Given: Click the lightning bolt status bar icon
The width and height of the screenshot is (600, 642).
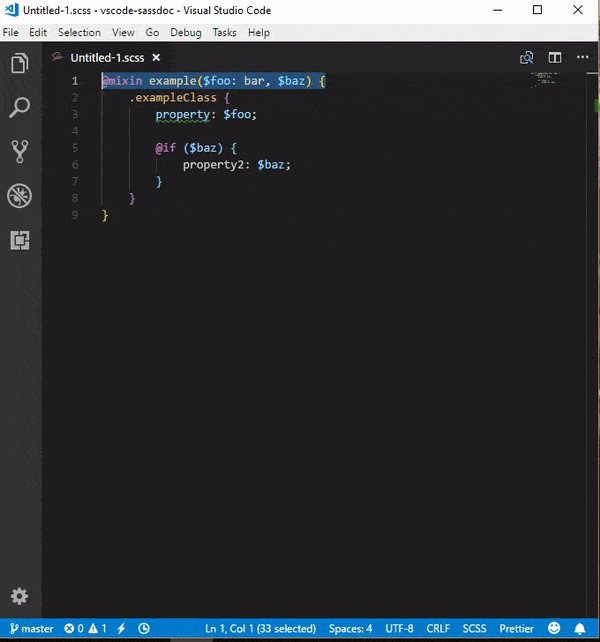Looking at the screenshot, I should pyautogui.click(x=121, y=628).
